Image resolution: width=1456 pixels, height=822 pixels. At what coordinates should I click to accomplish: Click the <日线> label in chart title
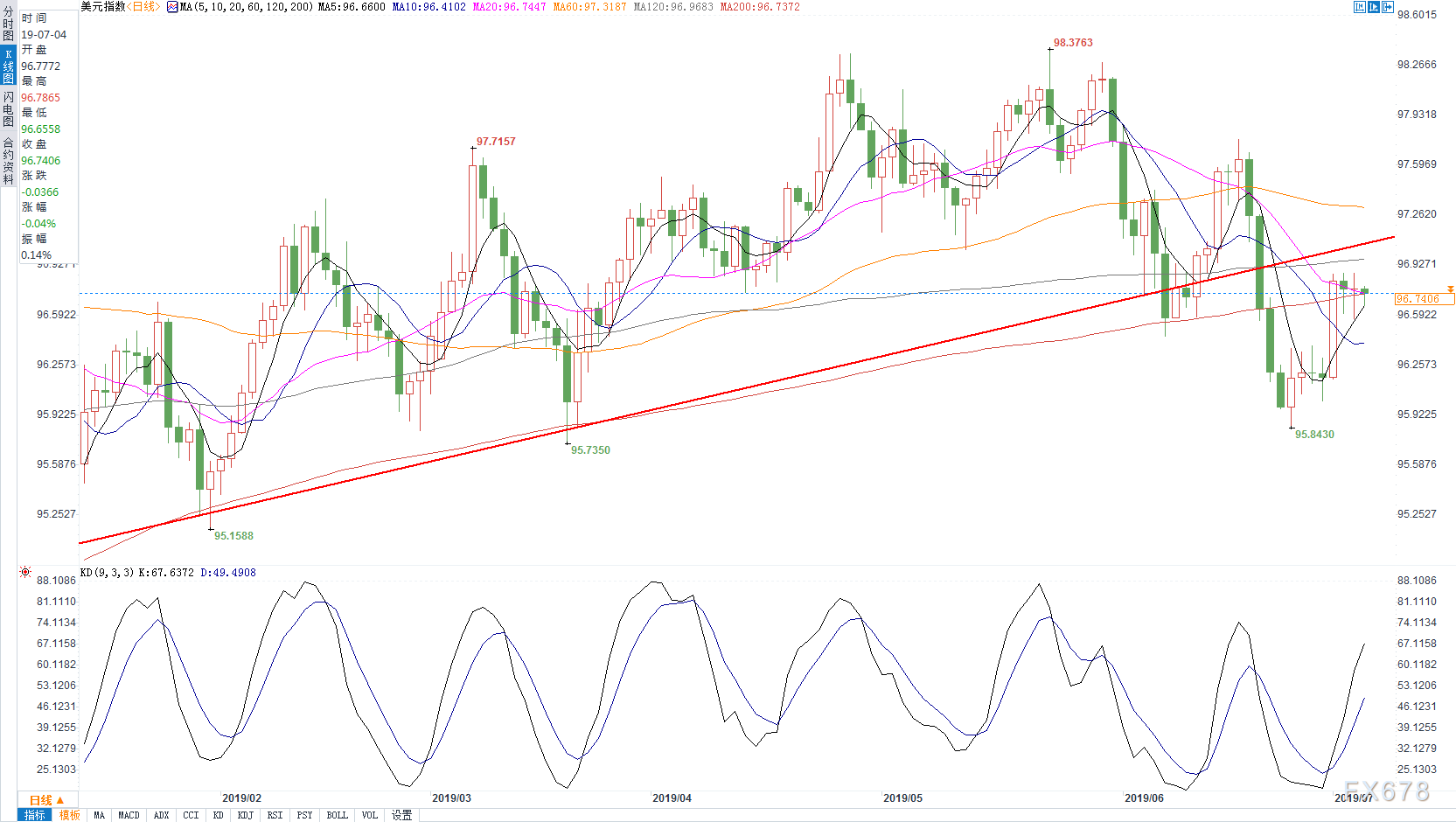coord(143,7)
